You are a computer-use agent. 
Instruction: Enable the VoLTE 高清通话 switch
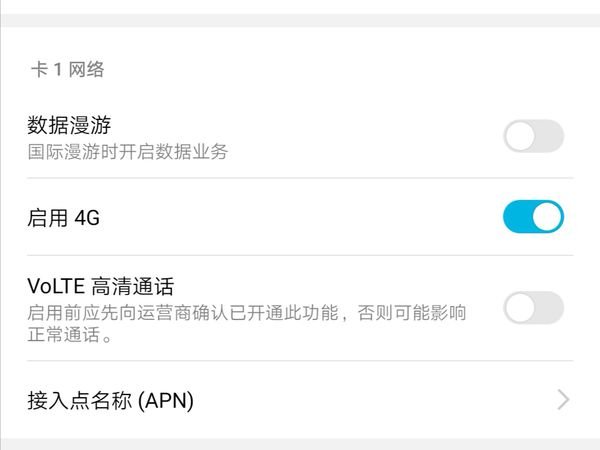533,308
